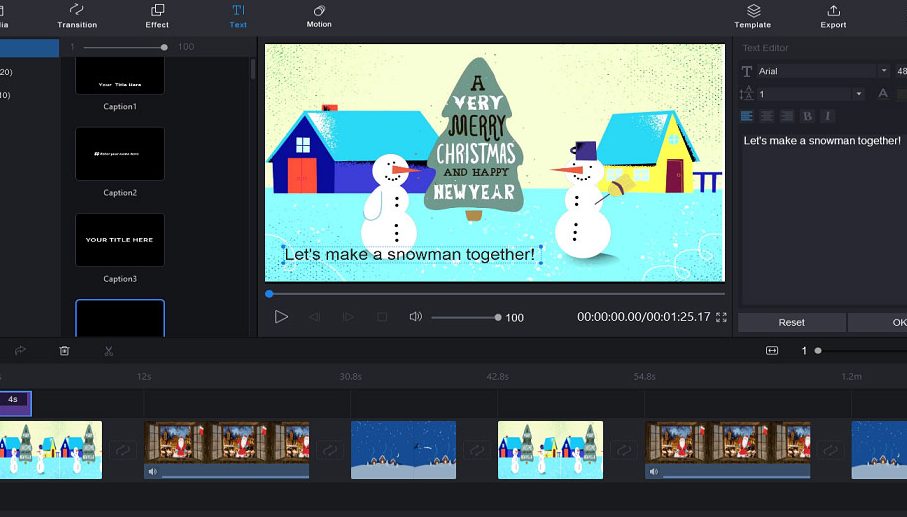
Task: Add transition after second snowman clip
Action: [624, 450]
